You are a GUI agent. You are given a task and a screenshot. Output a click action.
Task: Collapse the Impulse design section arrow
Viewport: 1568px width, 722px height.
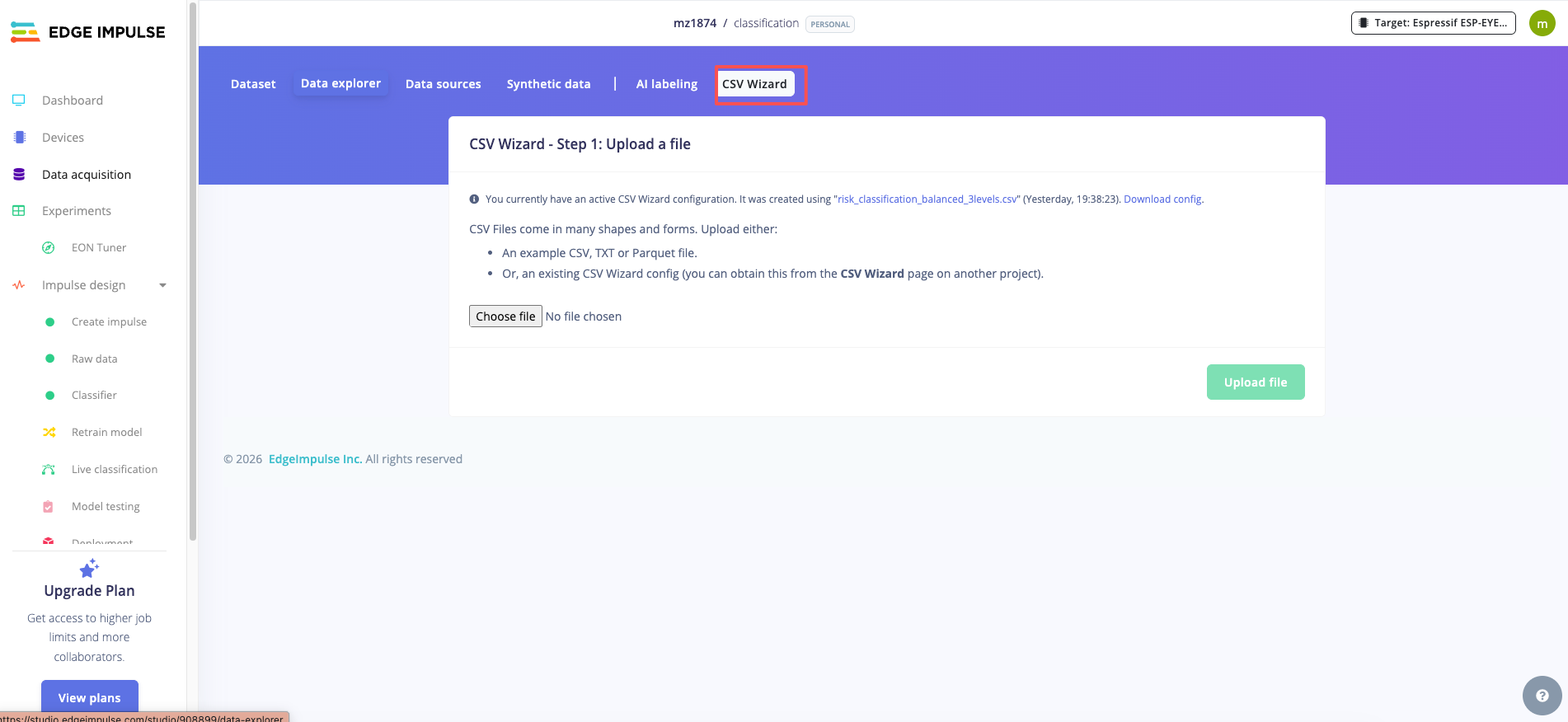pyautogui.click(x=162, y=286)
